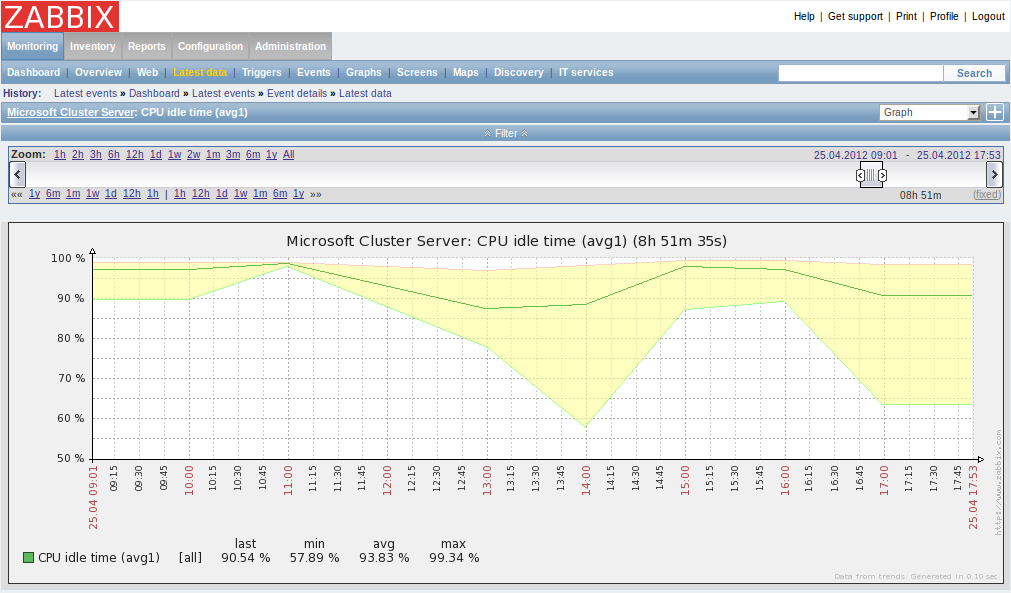The image size is (1011, 593).
Task: Set zoom to 1y
Action: [x=271, y=155]
